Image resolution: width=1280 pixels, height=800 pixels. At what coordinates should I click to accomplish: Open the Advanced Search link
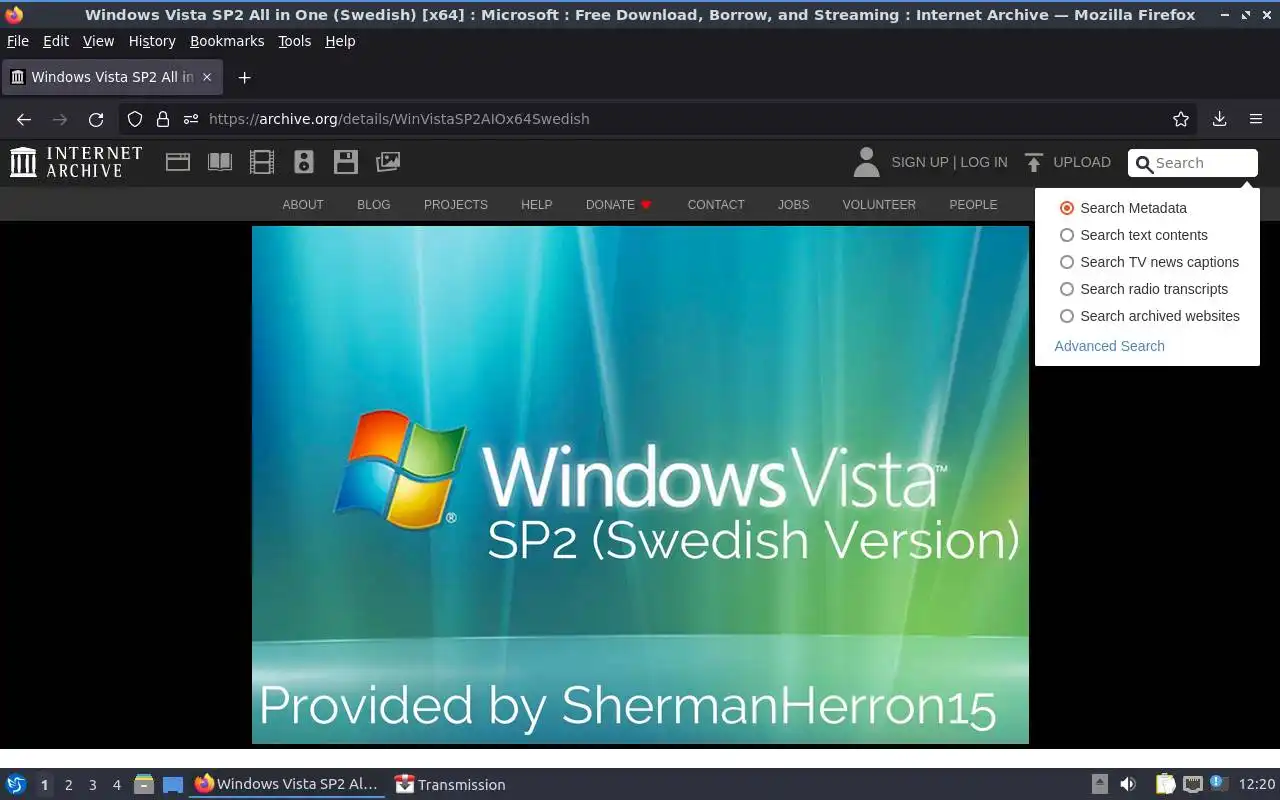[x=1109, y=346]
